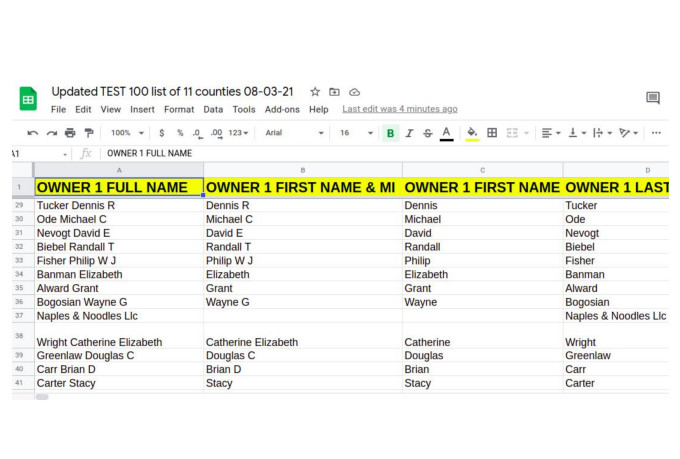Select the 'Carr Brian D' cell

point(119,369)
